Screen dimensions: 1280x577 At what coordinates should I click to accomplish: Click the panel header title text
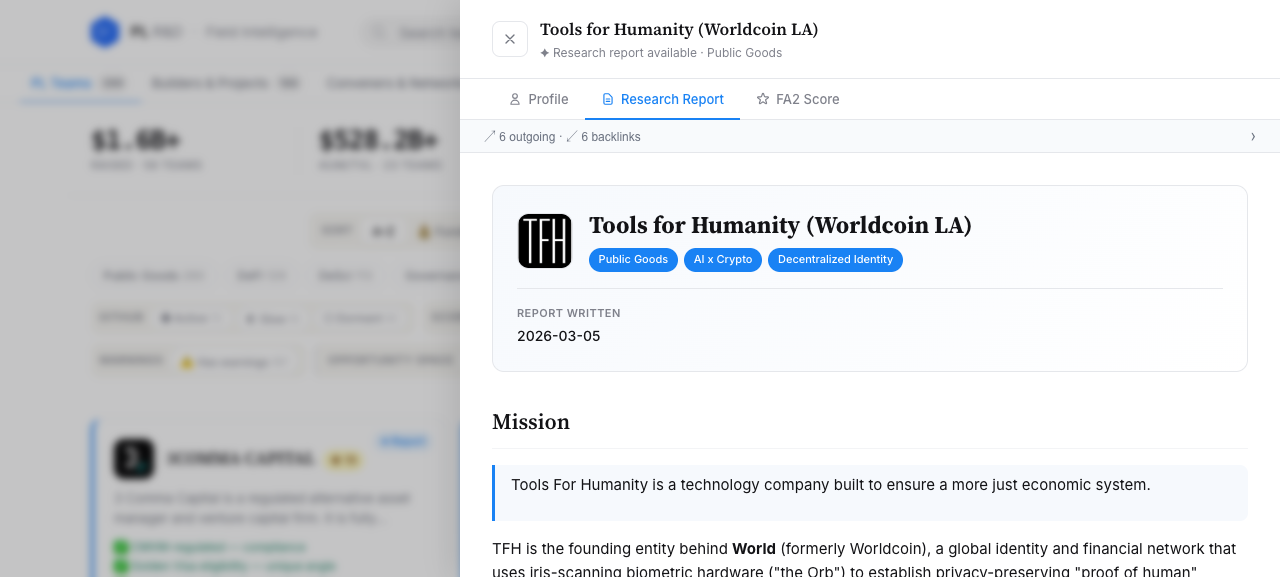point(679,29)
